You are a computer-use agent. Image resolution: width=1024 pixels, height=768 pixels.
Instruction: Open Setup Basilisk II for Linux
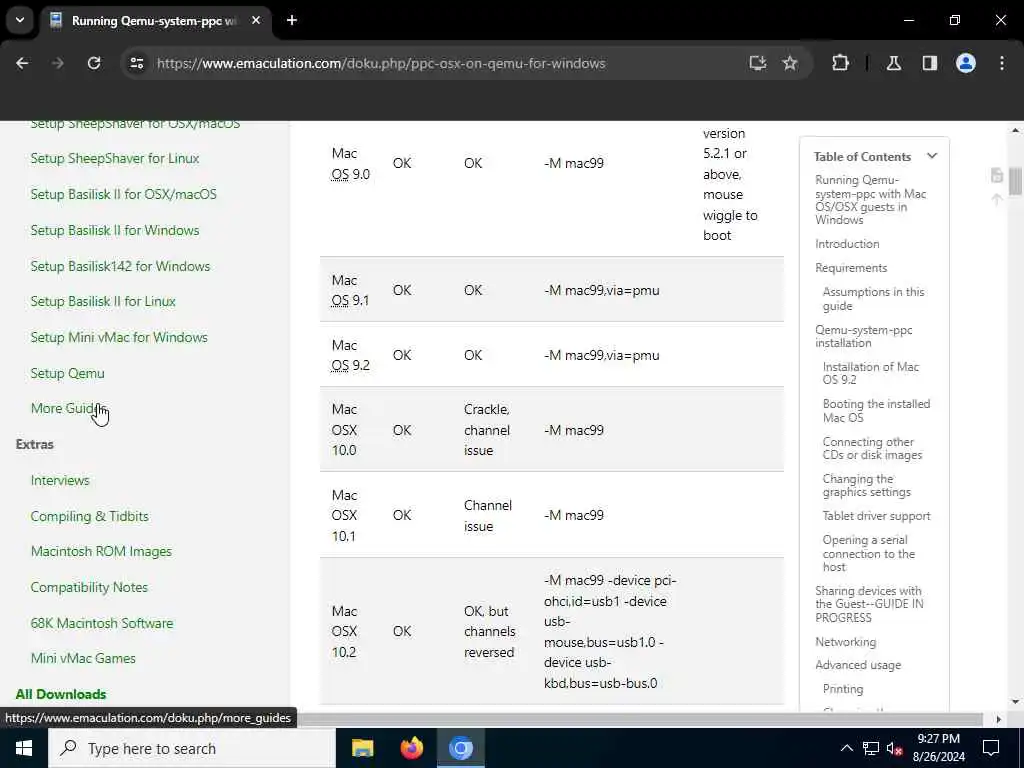coord(103,302)
